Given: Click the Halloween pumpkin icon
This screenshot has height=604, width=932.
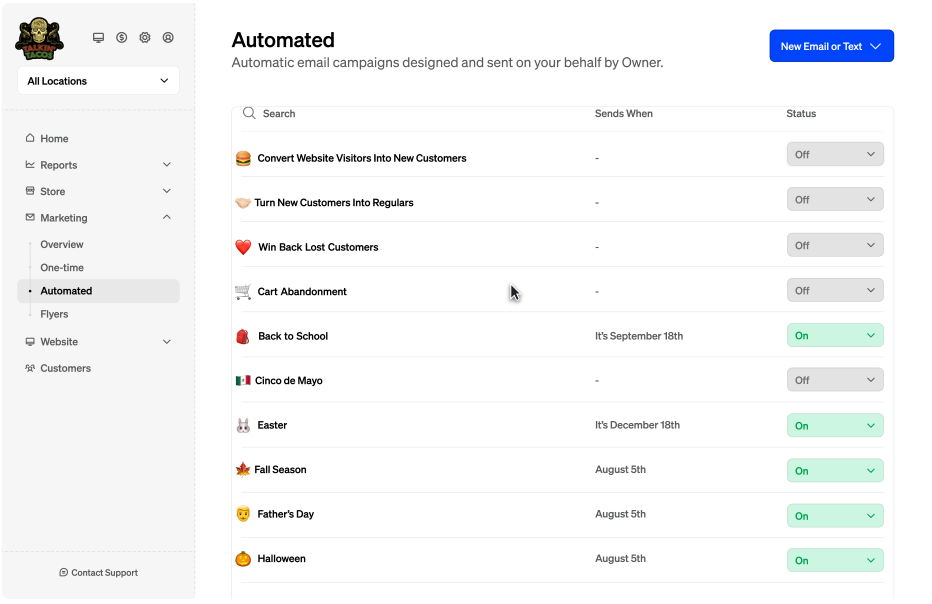Looking at the screenshot, I should (x=243, y=559).
